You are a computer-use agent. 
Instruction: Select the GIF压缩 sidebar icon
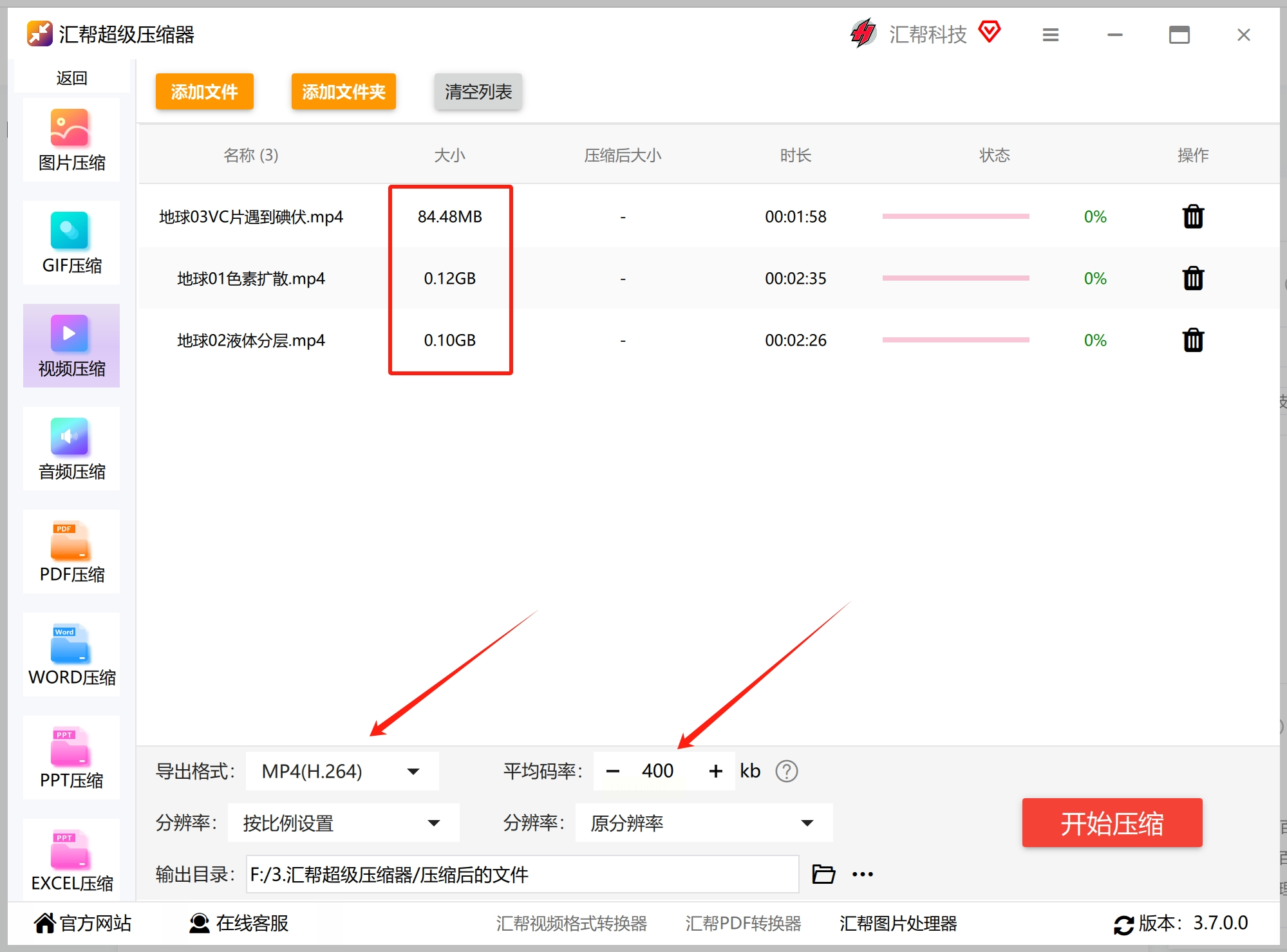(71, 243)
